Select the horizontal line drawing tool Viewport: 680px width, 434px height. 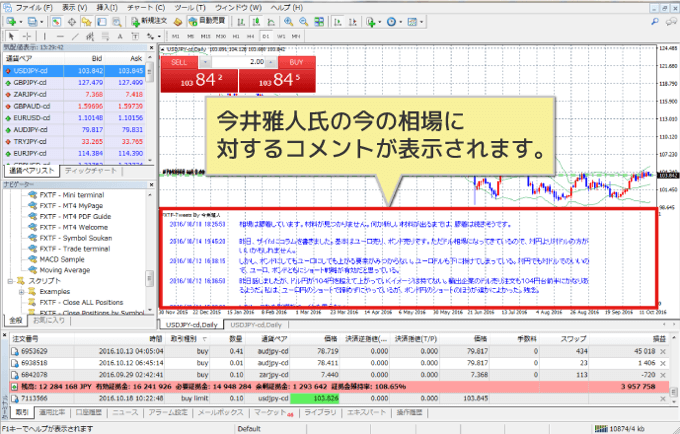(60, 36)
